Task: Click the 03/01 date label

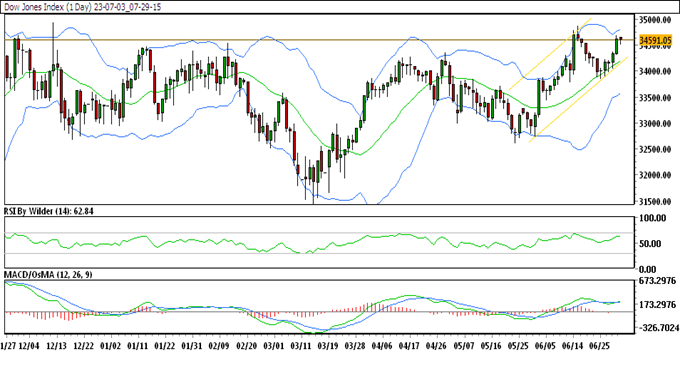Action: (274, 345)
